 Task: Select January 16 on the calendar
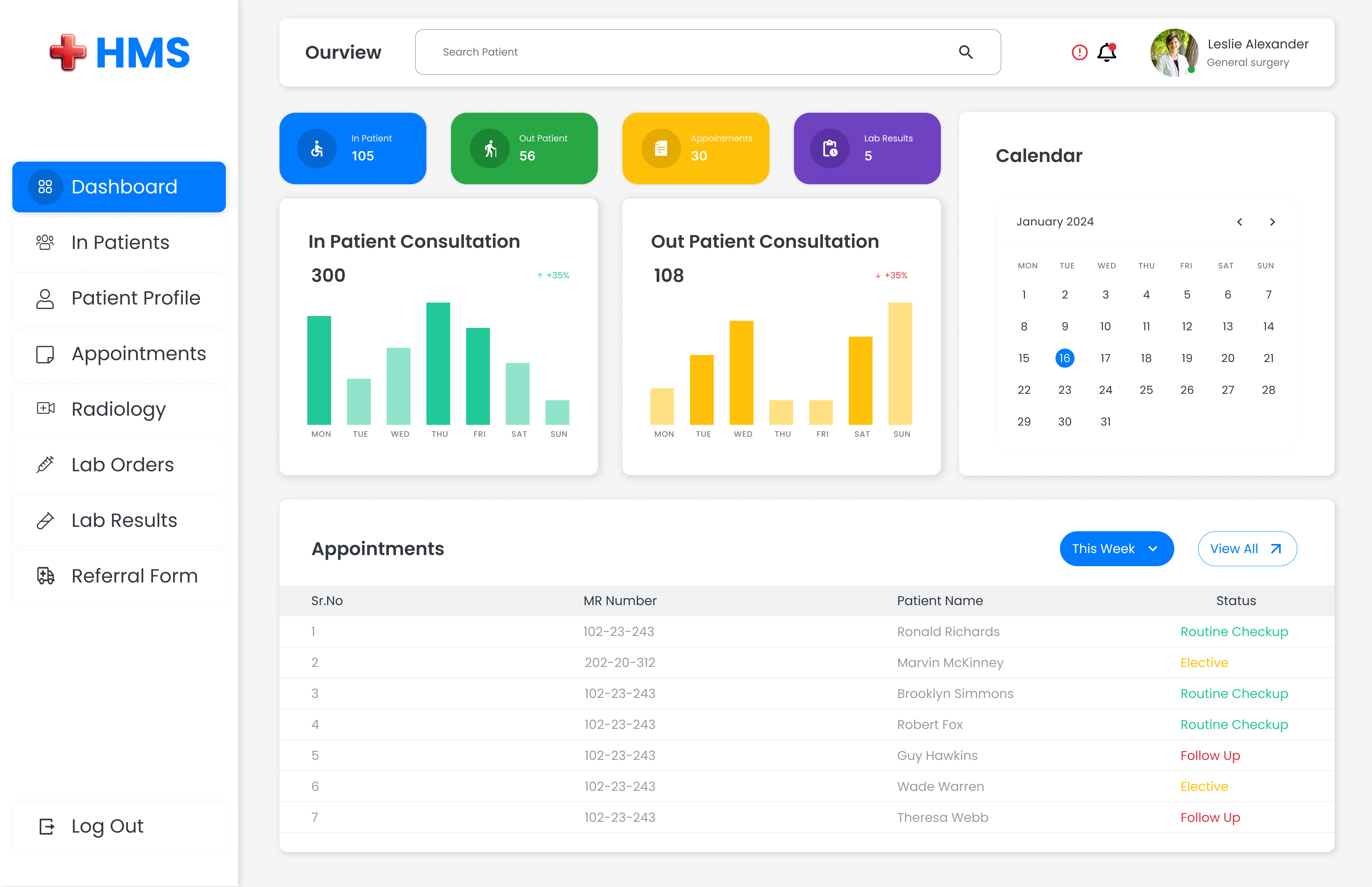point(1064,358)
